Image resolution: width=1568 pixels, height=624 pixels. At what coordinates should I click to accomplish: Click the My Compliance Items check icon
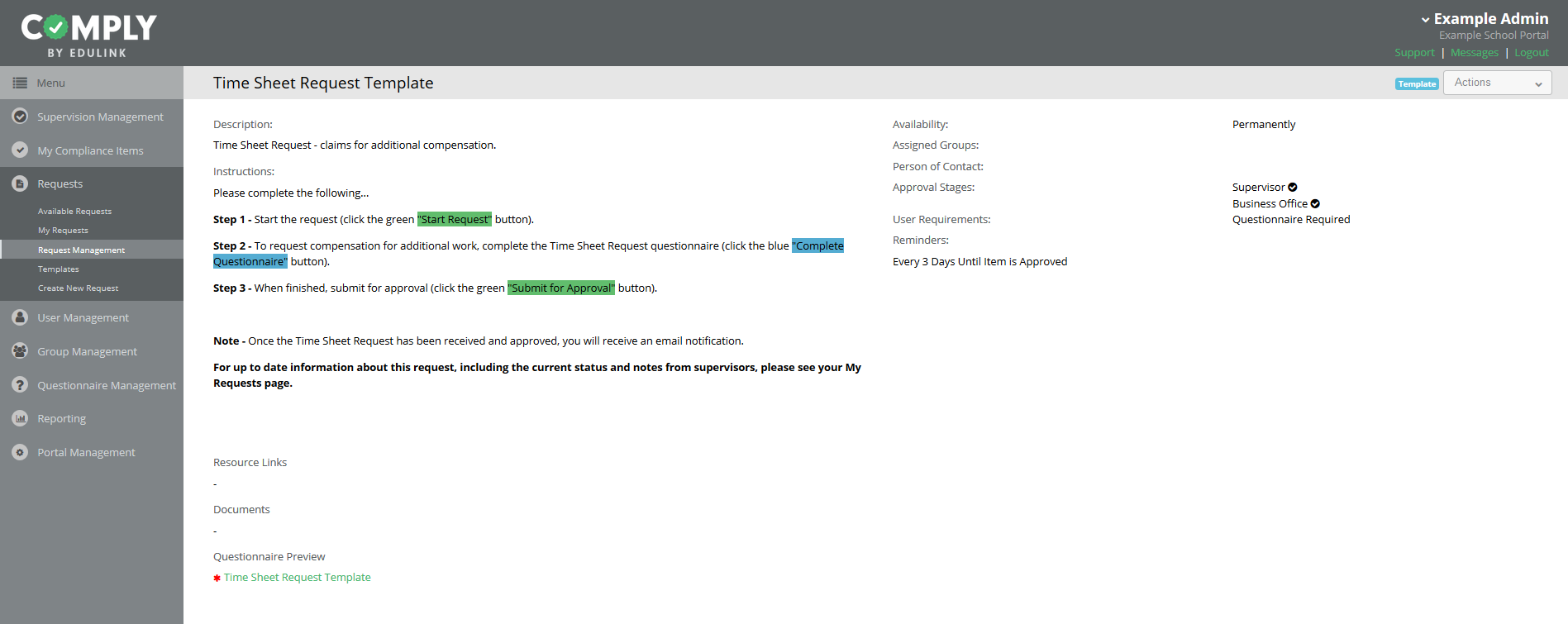pos(21,150)
